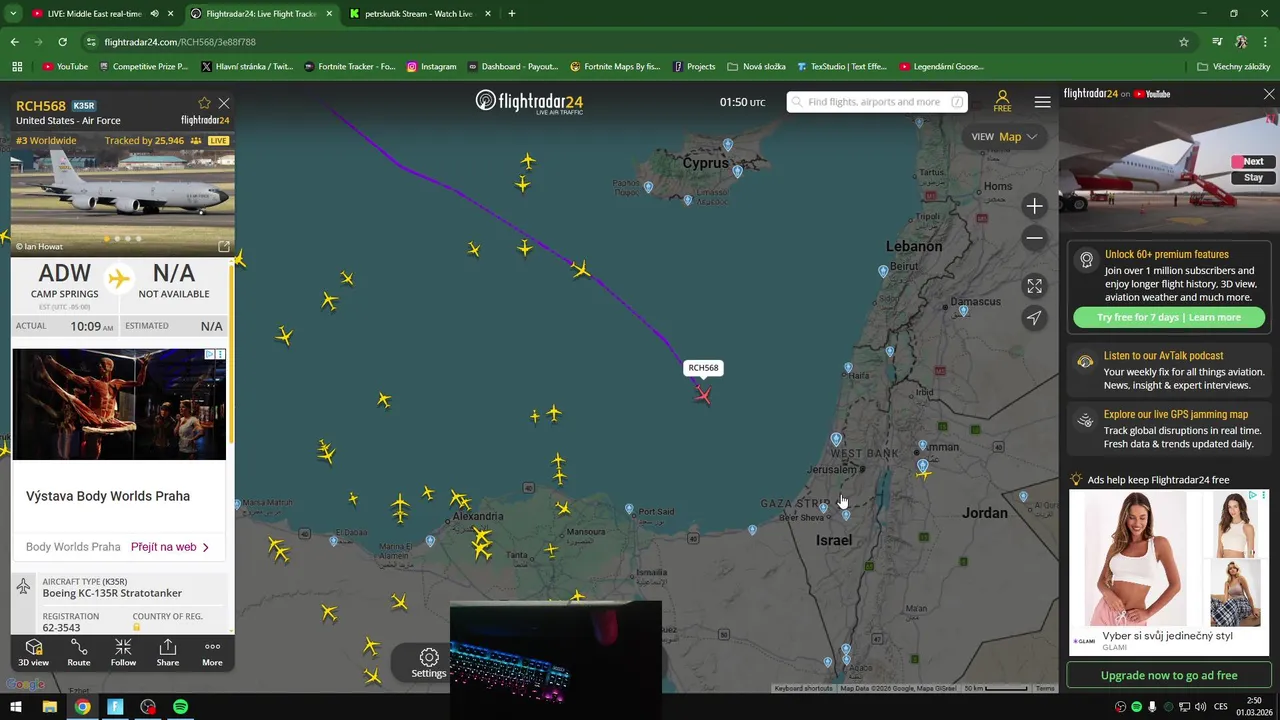Click the Chrome taskbar icon
The height and width of the screenshot is (720, 1280).
coord(82,707)
